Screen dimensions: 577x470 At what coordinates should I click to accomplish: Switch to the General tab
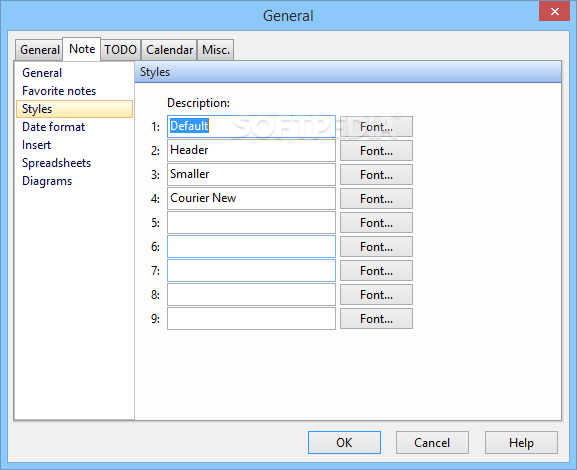39,50
